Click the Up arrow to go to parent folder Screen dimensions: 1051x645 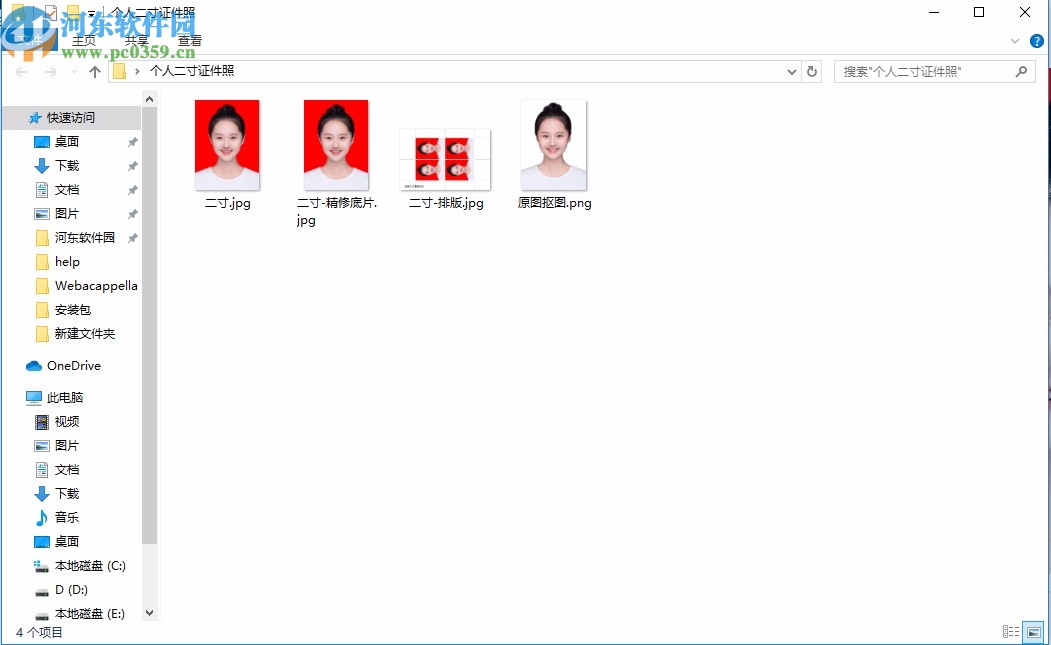pyautogui.click(x=95, y=71)
